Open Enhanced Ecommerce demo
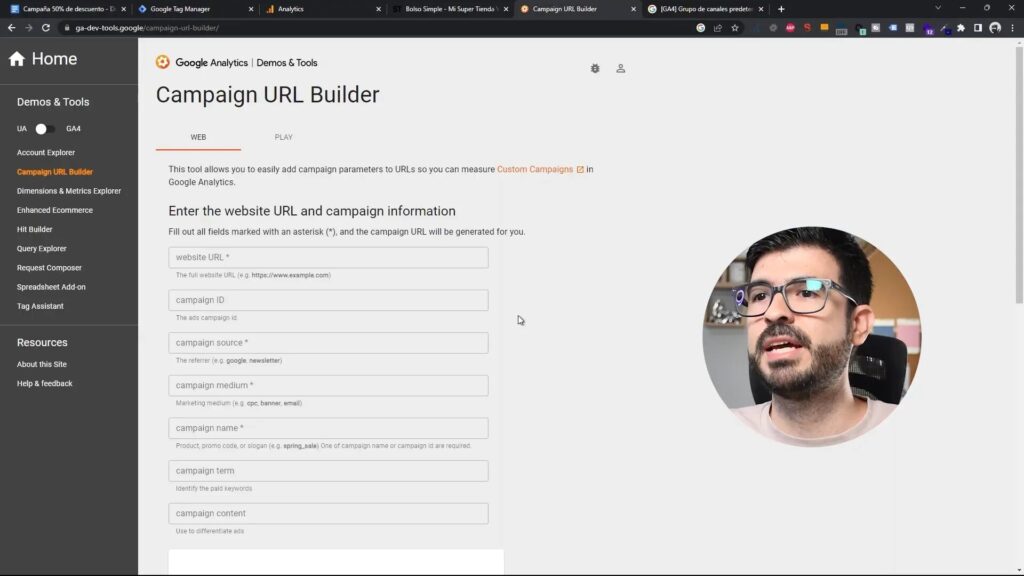The image size is (1024, 576). [55, 210]
